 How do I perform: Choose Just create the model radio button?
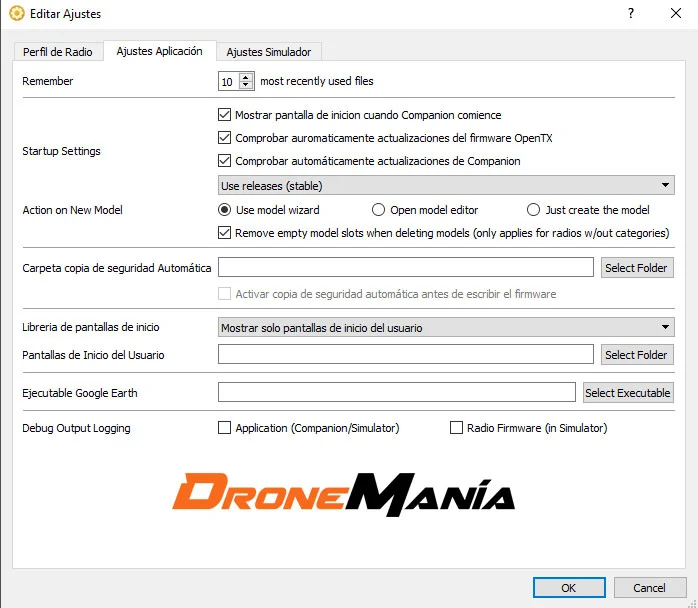tap(533, 210)
